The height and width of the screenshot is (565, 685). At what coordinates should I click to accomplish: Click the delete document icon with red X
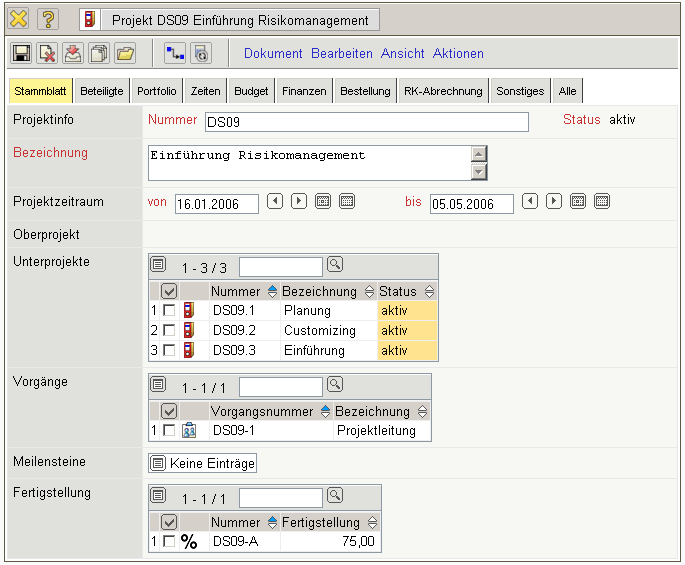46,54
